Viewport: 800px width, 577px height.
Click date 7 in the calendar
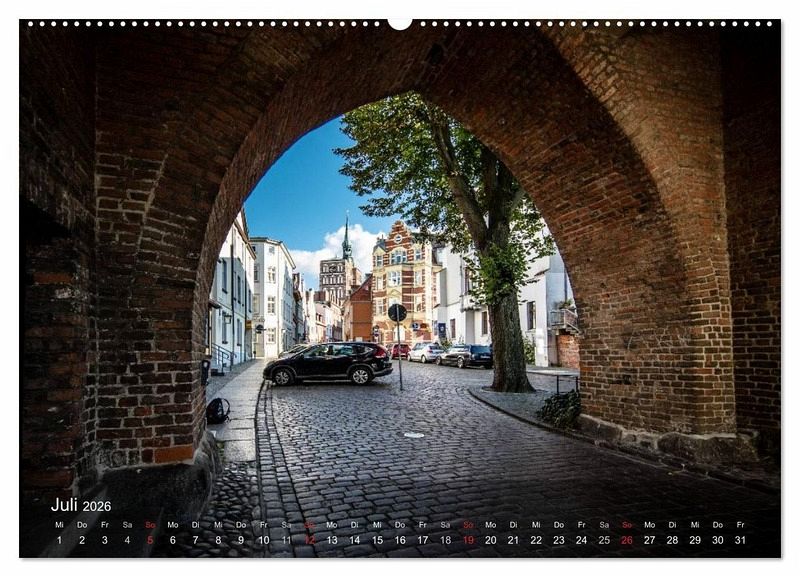(x=195, y=540)
